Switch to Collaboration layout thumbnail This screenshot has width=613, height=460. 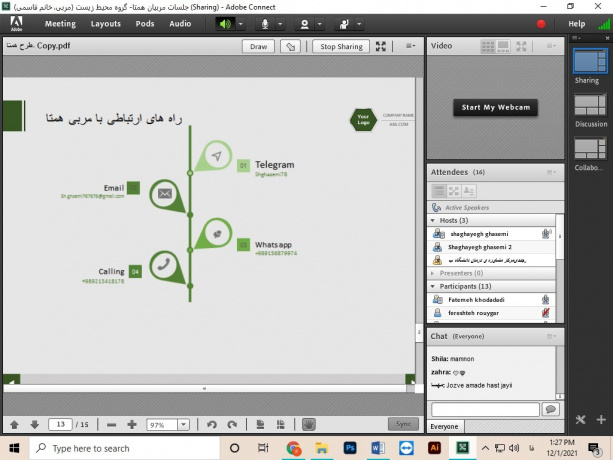coord(590,149)
